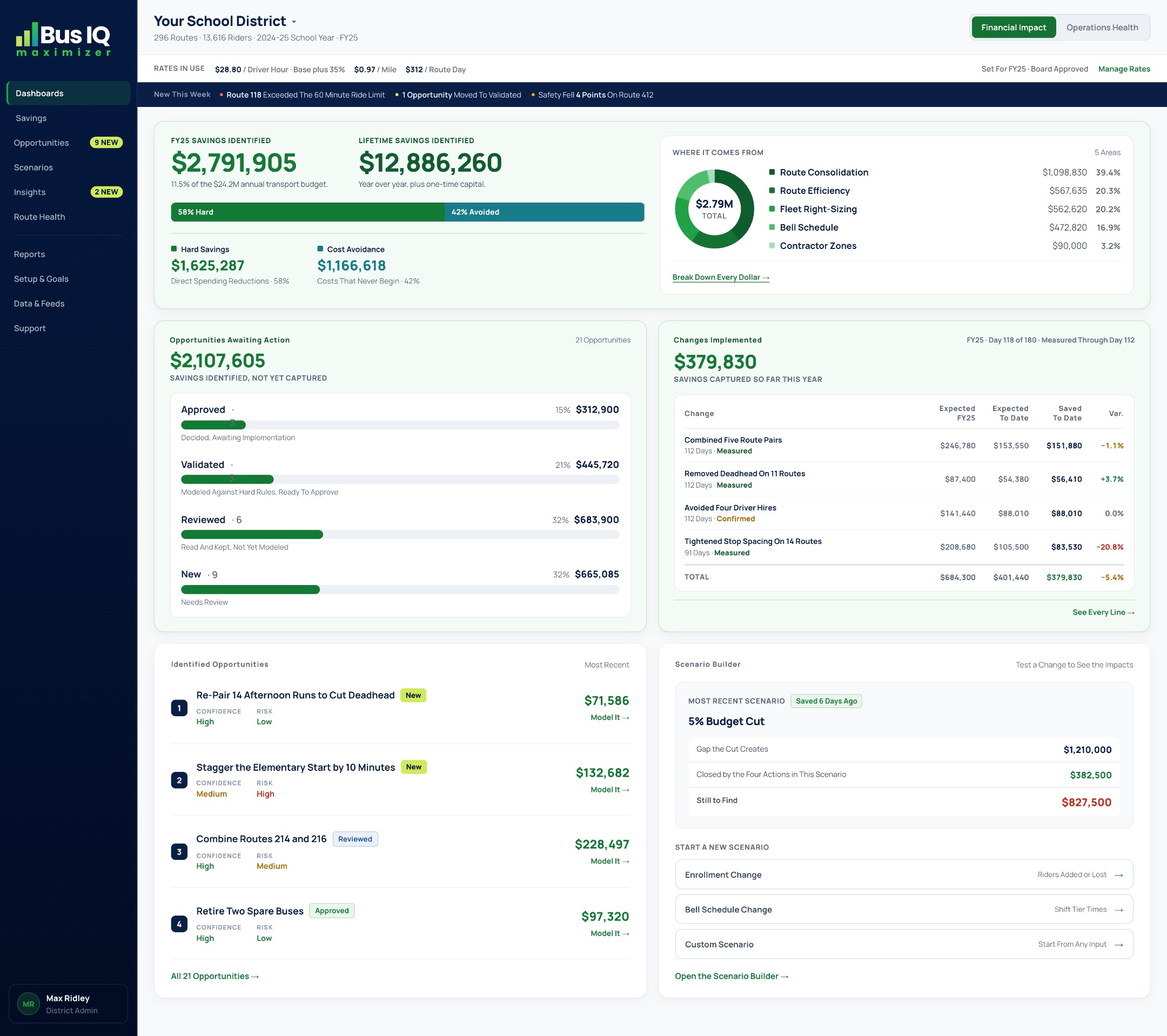Click the number 4 opportunity badge
The width and height of the screenshot is (1167, 1036).
click(179, 924)
